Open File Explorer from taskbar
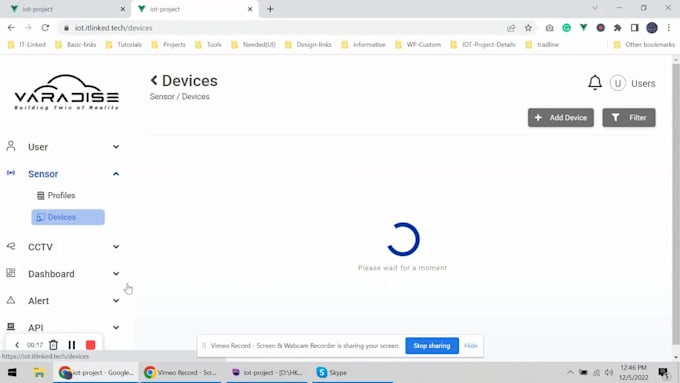The width and height of the screenshot is (680, 383). pyautogui.click(x=39, y=373)
